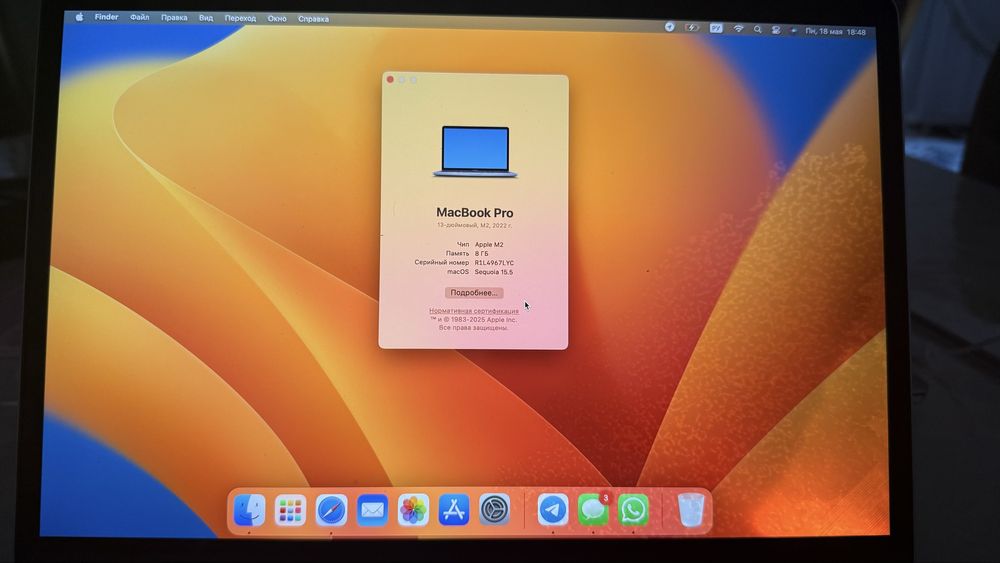Open the Справка menu
Image resolution: width=1000 pixels, height=563 pixels.
click(314, 19)
